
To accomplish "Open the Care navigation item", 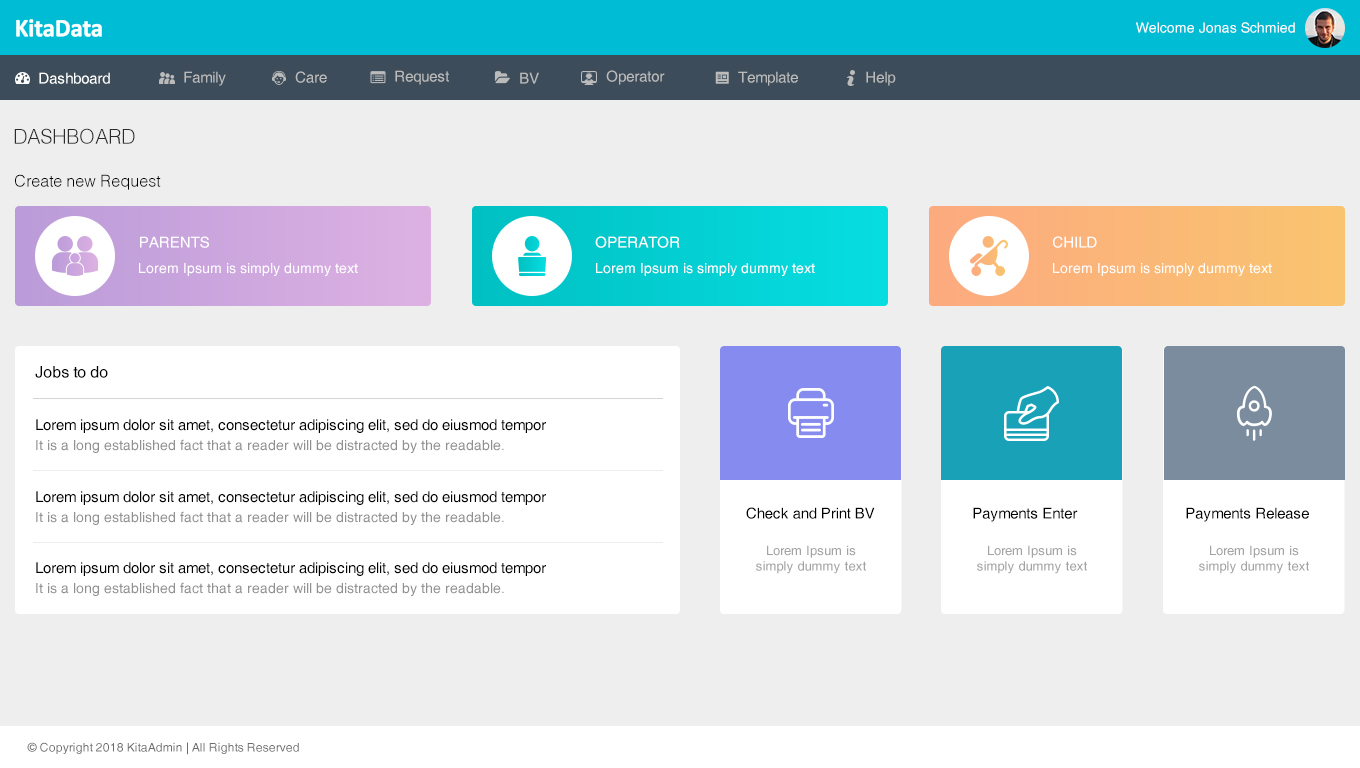I will (x=300, y=78).
